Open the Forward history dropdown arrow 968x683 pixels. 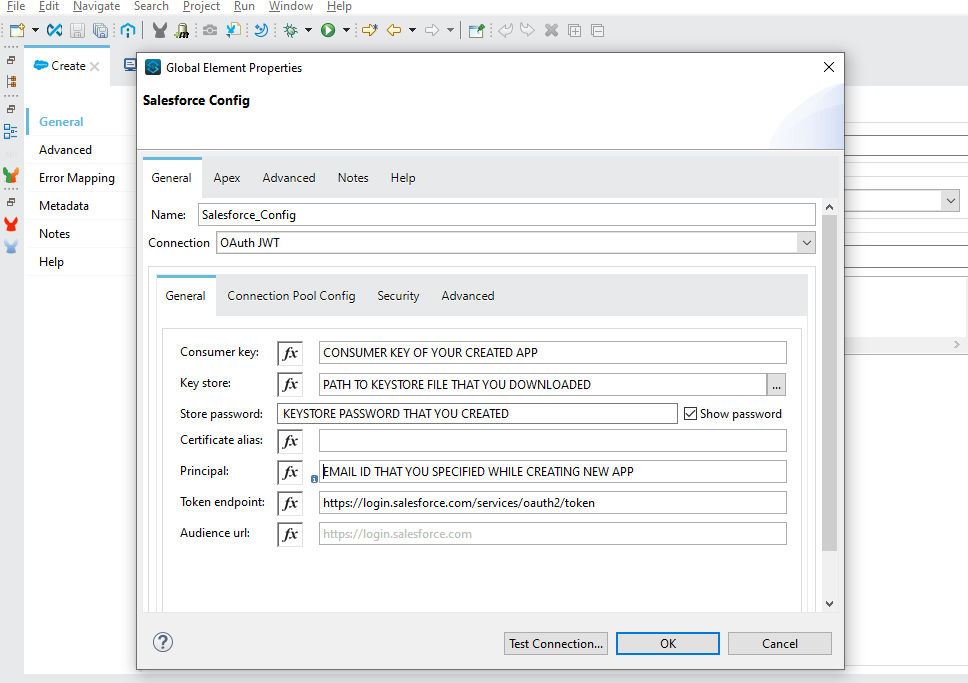450,30
